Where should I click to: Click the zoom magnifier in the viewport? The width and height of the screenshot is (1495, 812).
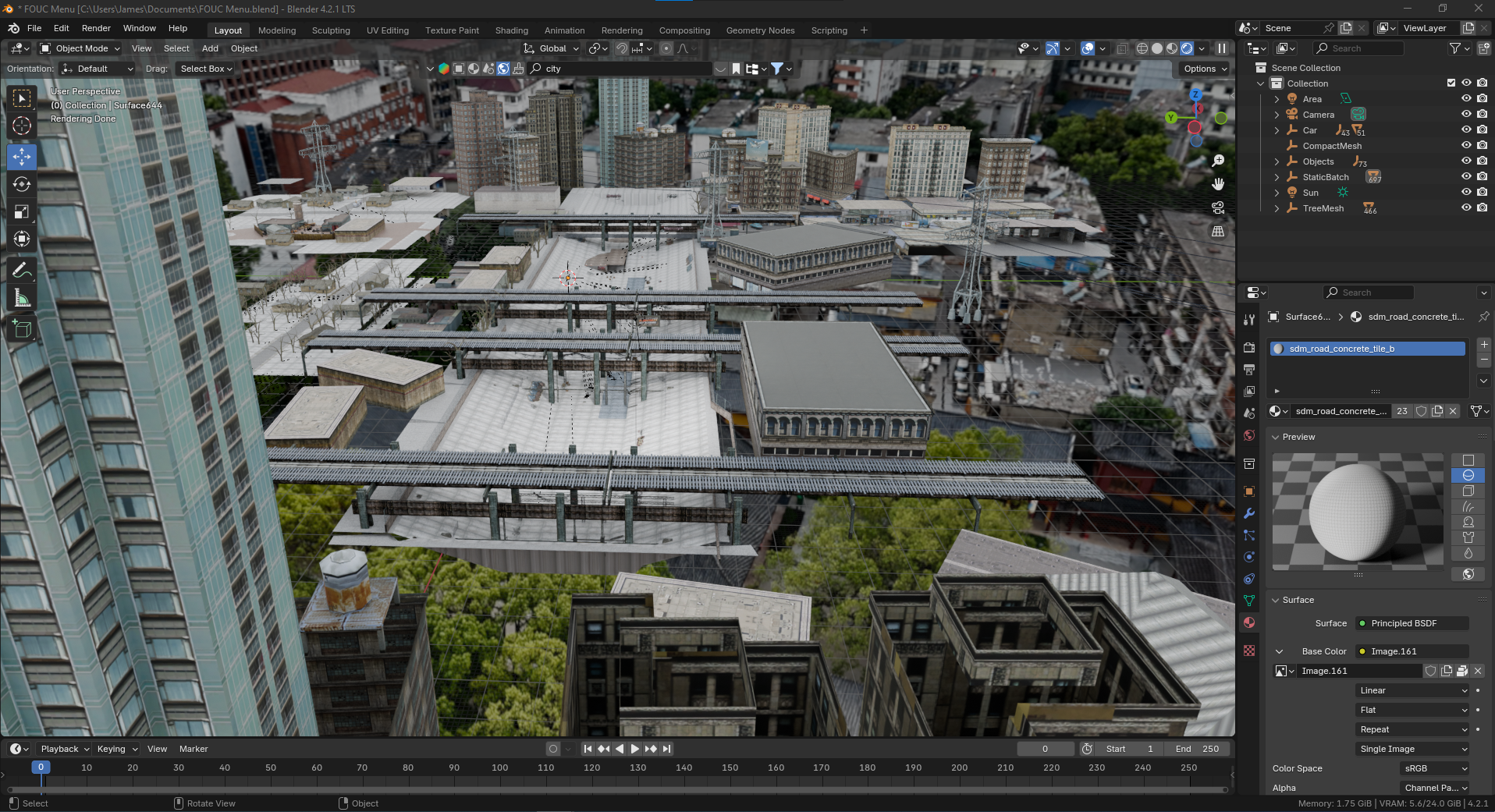pos(1218,161)
